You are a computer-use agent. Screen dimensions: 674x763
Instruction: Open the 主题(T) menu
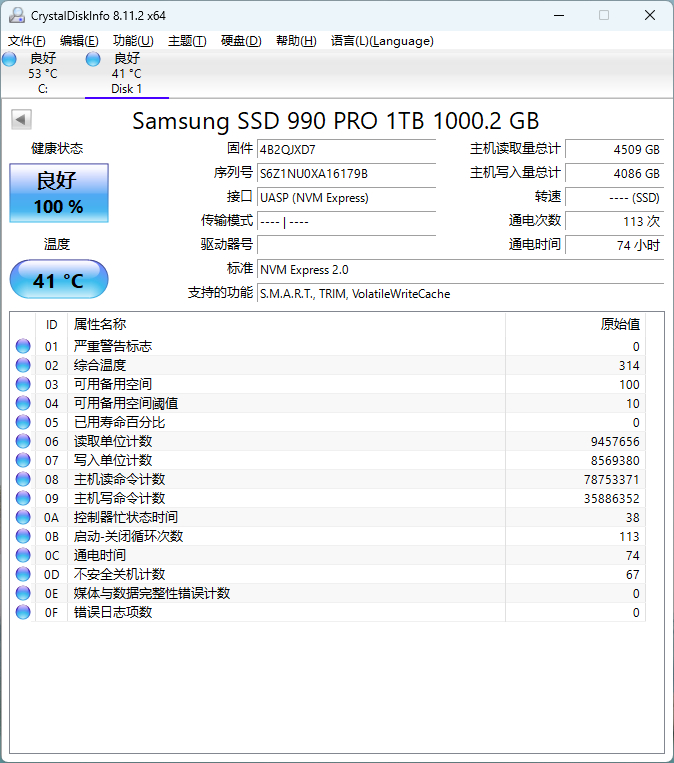(x=187, y=41)
